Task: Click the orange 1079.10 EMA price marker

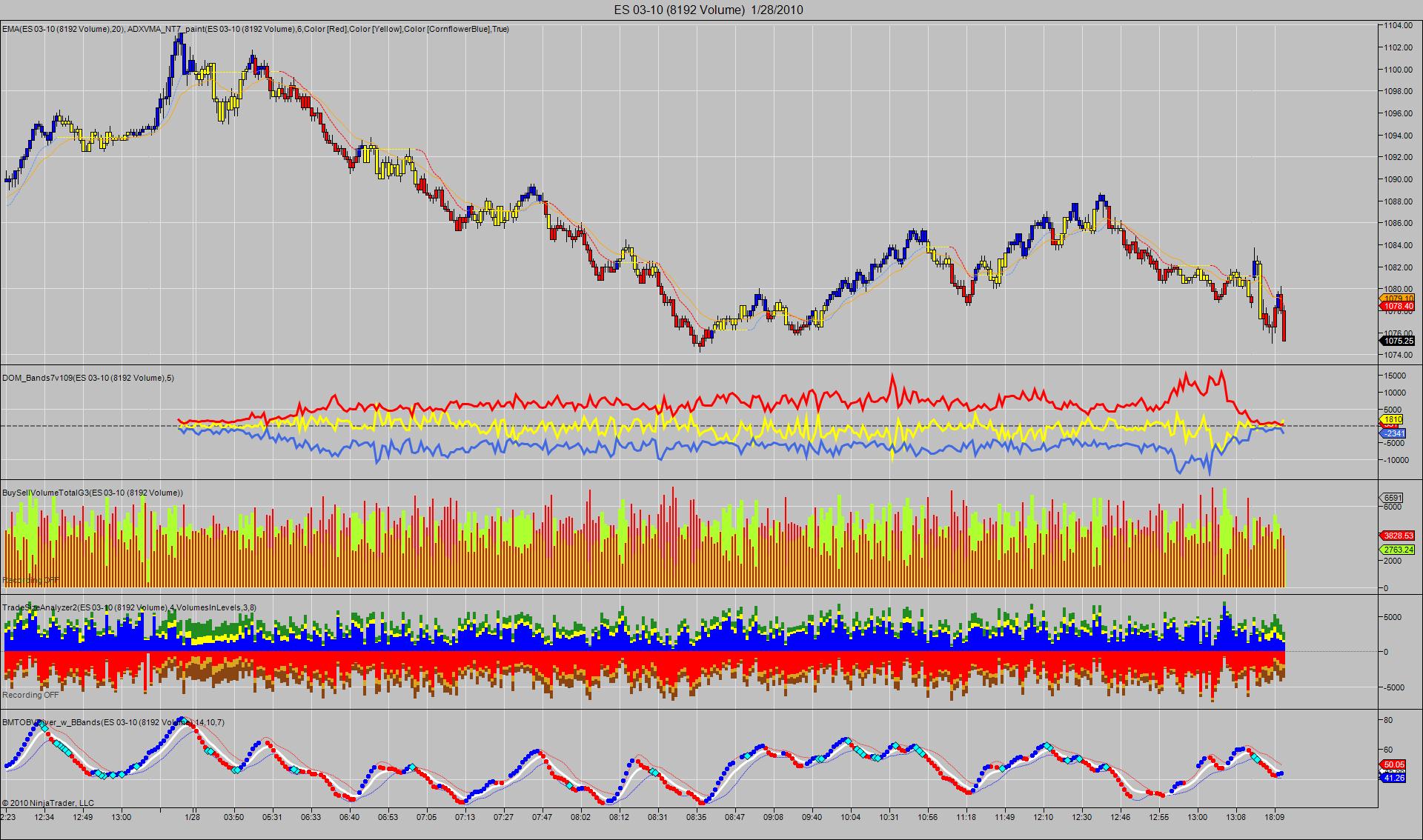Action: [1398, 298]
